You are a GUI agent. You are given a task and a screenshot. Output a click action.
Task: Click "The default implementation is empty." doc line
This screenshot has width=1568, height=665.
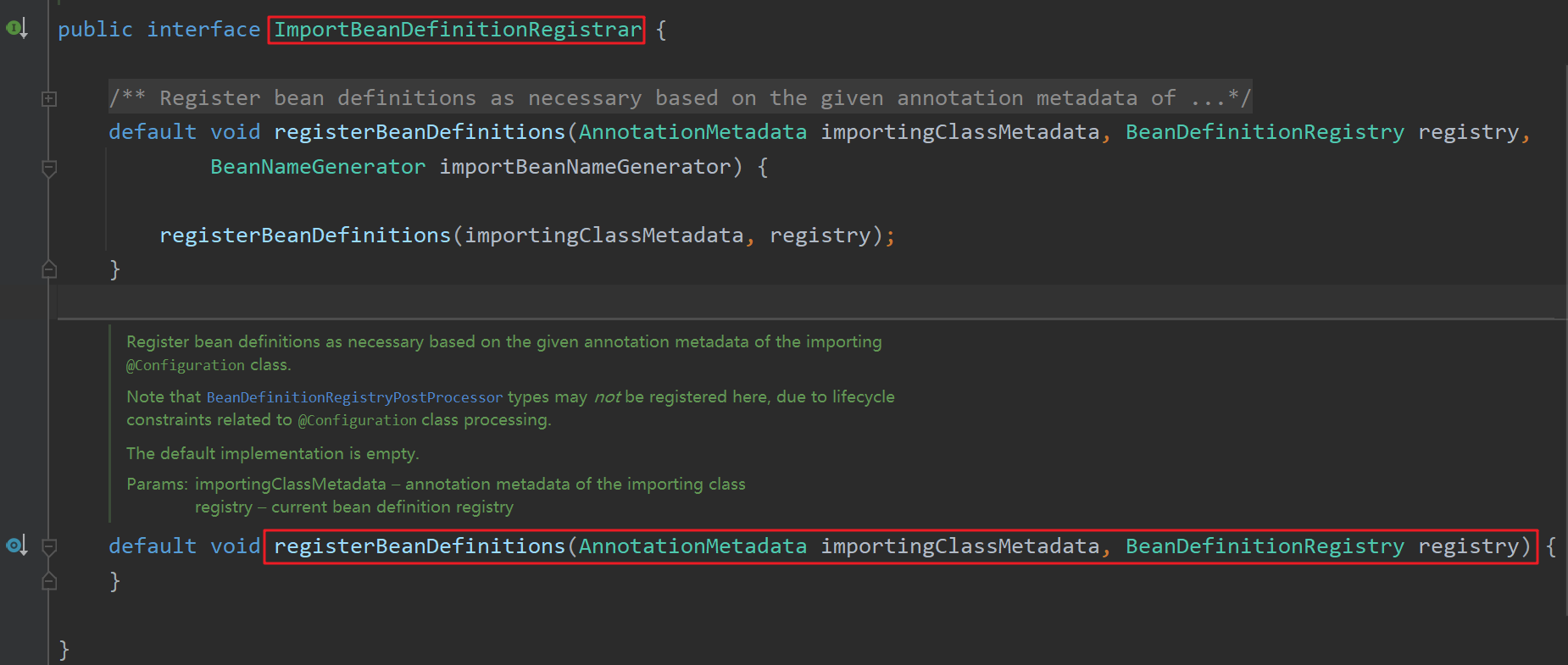(273, 453)
